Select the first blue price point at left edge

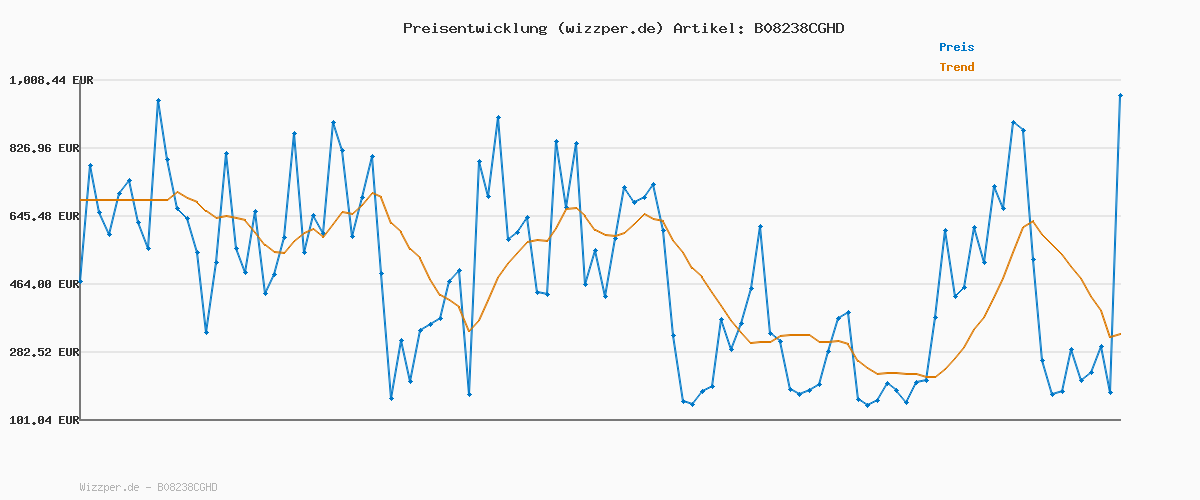pos(80,283)
